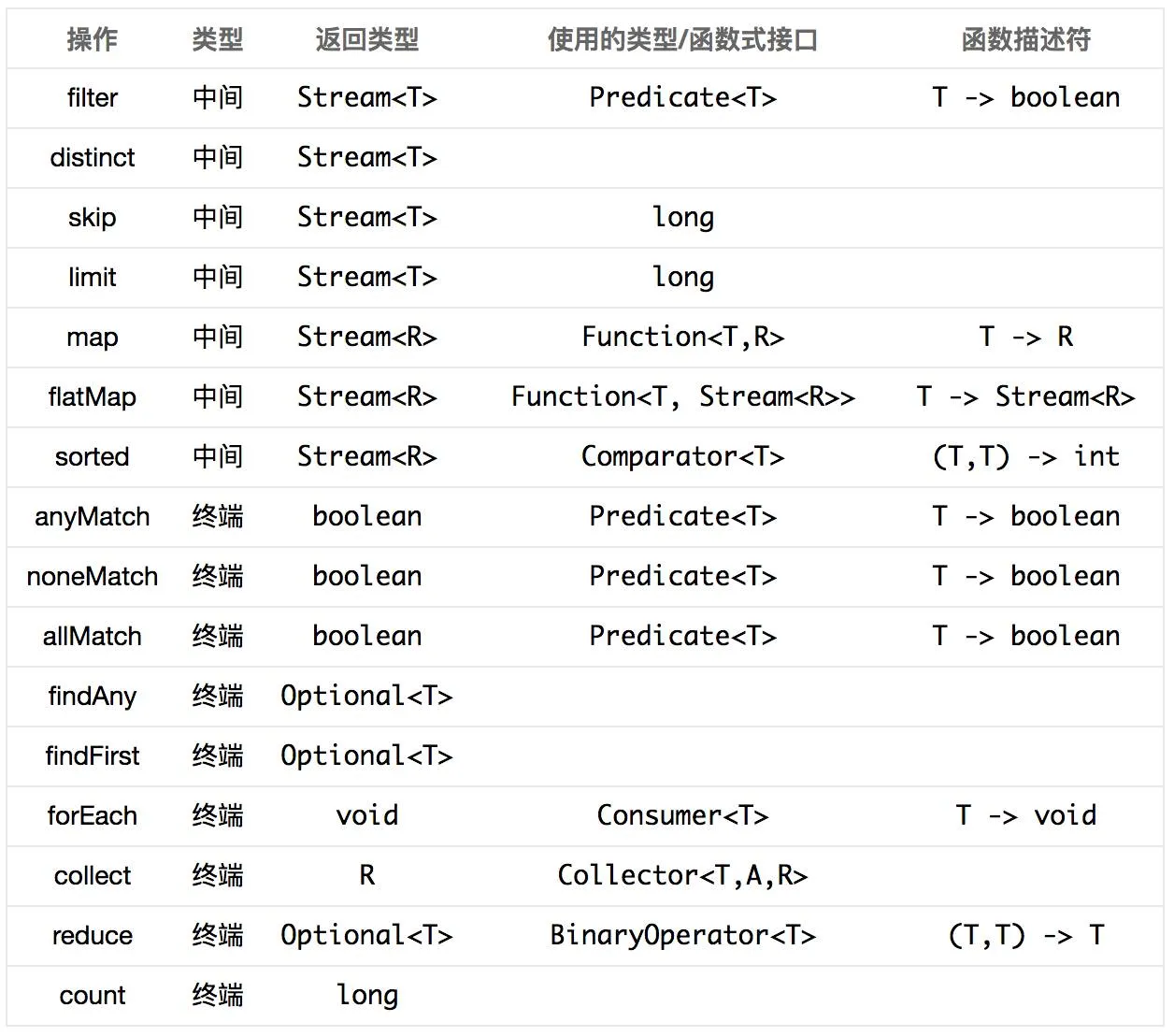Click the forEach operation cell
Screen dimensions: 1174x1036
point(92,816)
